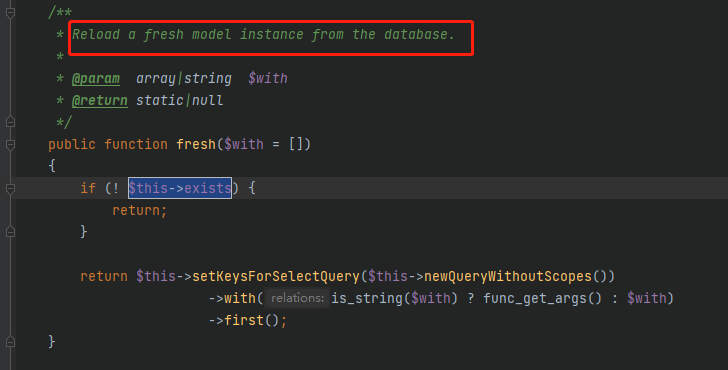Fold the if block via its gutter marker
Image resolution: width=728 pixels, height=370 pixels.
pyautogui.click(x=10, y=188)
